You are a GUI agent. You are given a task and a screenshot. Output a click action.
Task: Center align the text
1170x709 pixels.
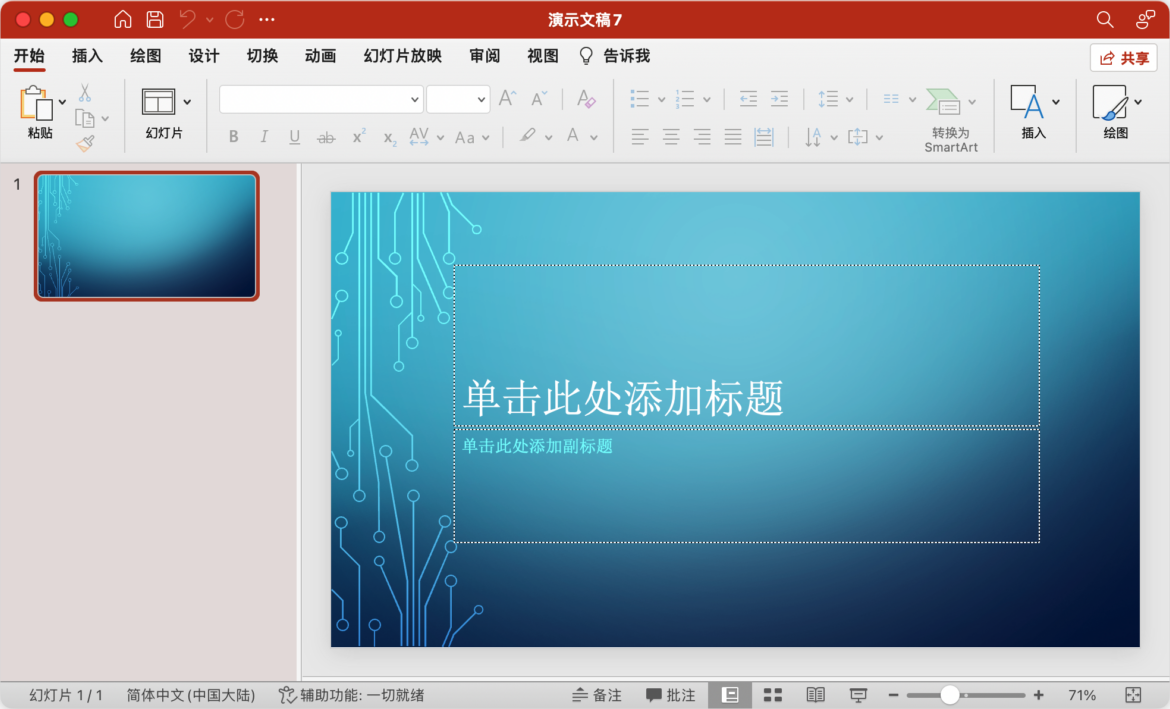click(x=671, y=137)
